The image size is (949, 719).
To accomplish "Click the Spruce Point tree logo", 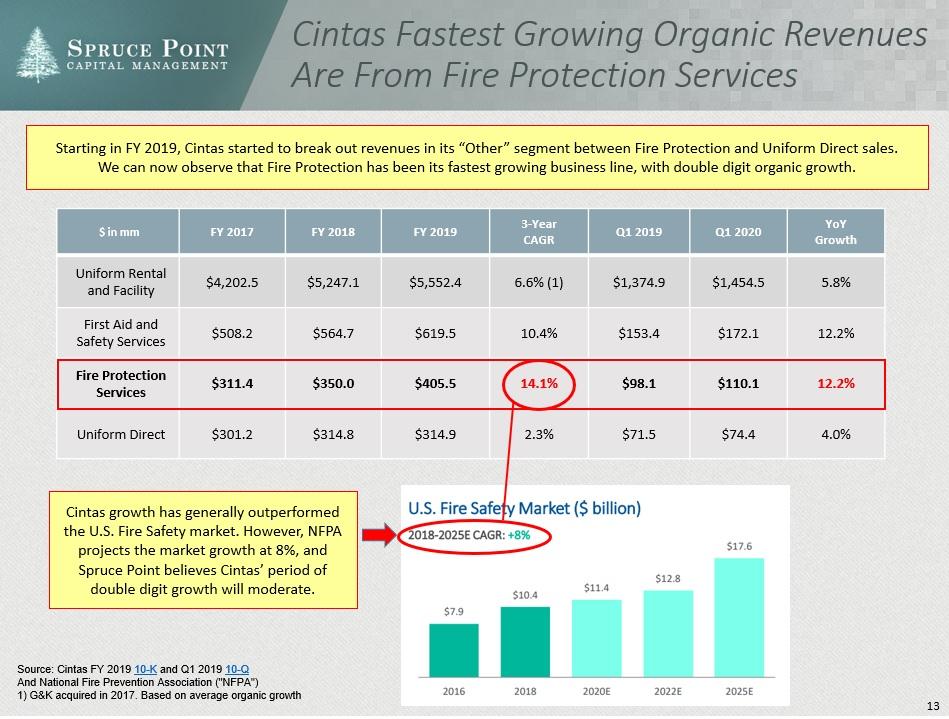I will tap(38, 54).
